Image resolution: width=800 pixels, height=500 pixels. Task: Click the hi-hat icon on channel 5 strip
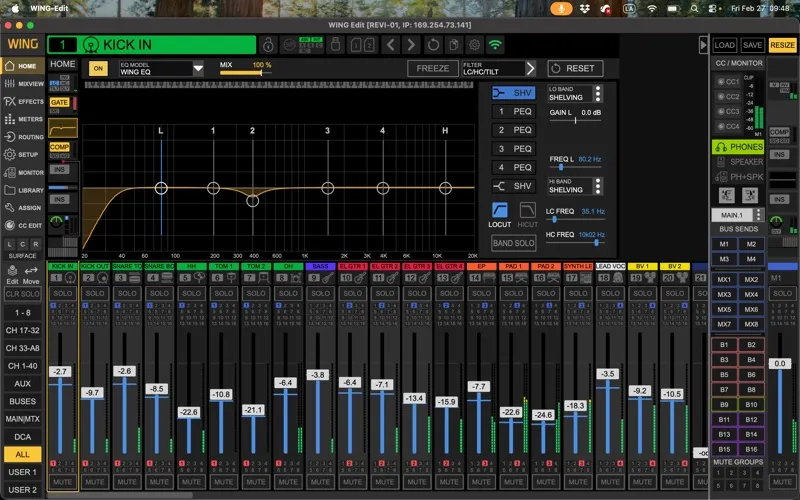[x=199, y=278]
